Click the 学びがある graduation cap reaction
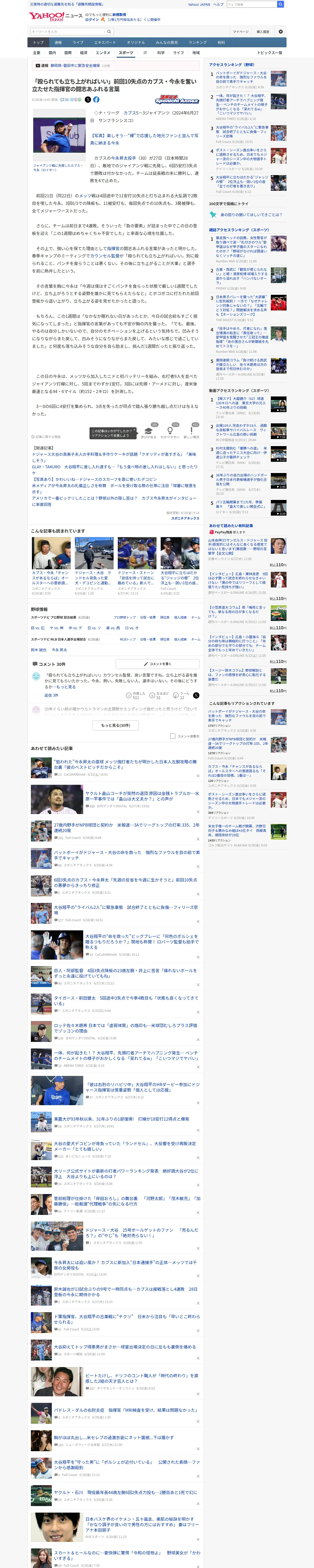 tap(149, 431)
